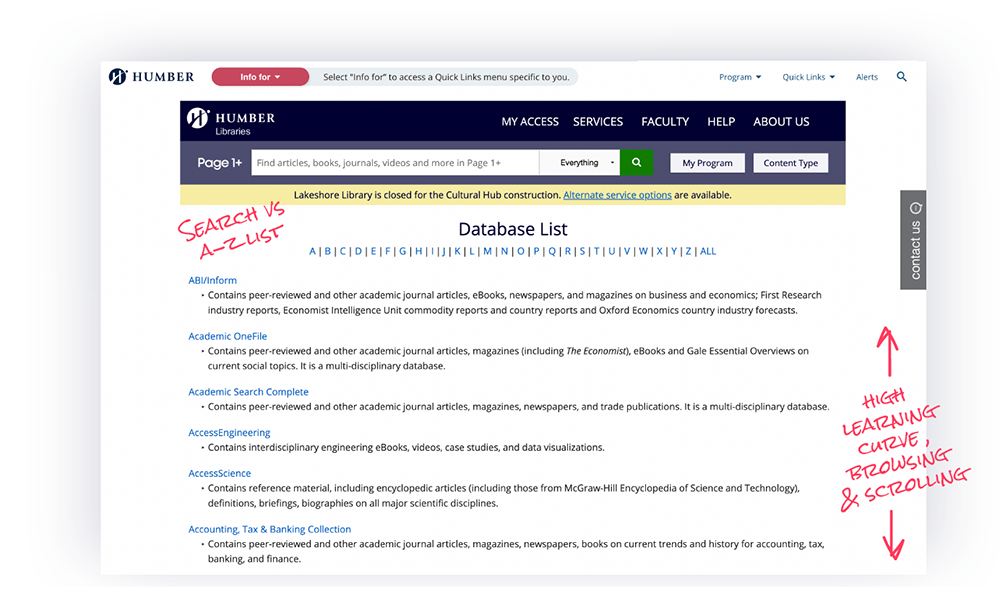The height and width of the screenshot is (605, 1000).
Task: Filter databases by letter O
Action: tap(520, 251)
